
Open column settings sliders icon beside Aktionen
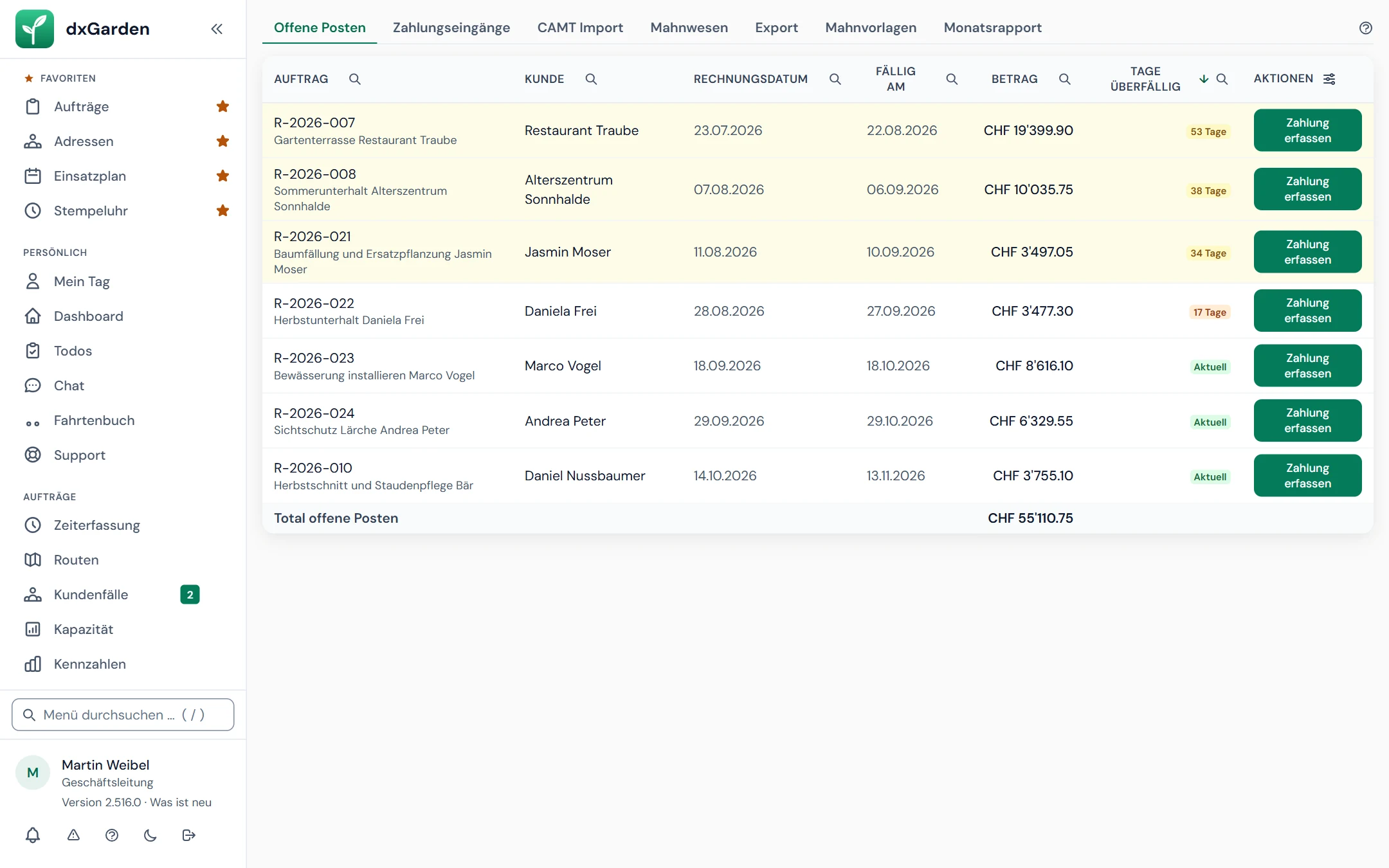coord(1329,78)
